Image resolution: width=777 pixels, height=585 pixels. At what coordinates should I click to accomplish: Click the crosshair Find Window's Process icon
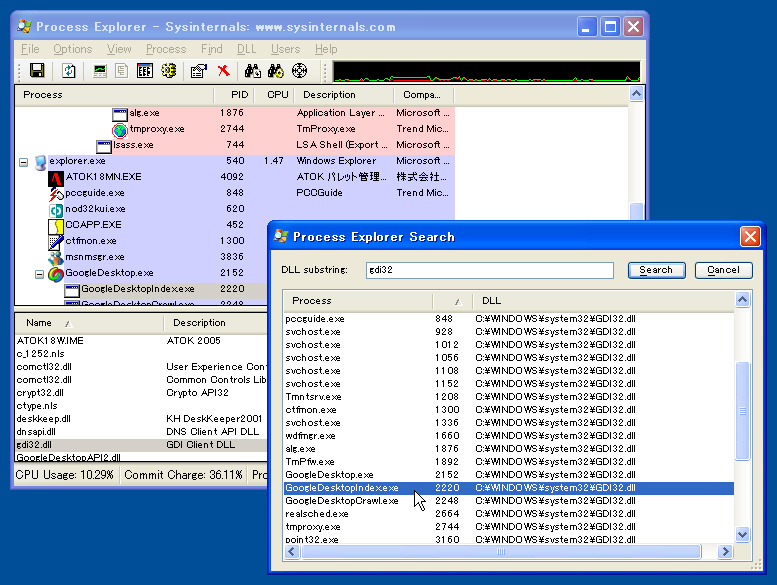click(x=299, y=71)
